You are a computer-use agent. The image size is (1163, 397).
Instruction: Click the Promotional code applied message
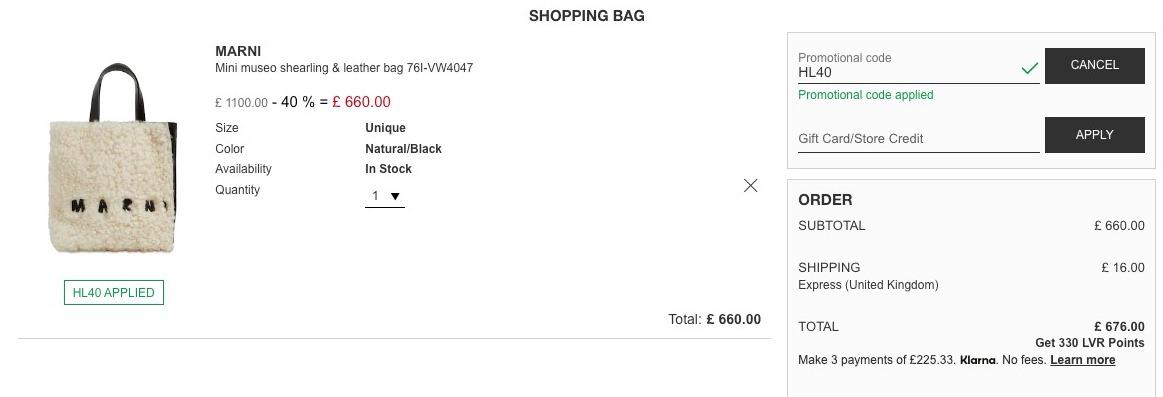(866, 95)
